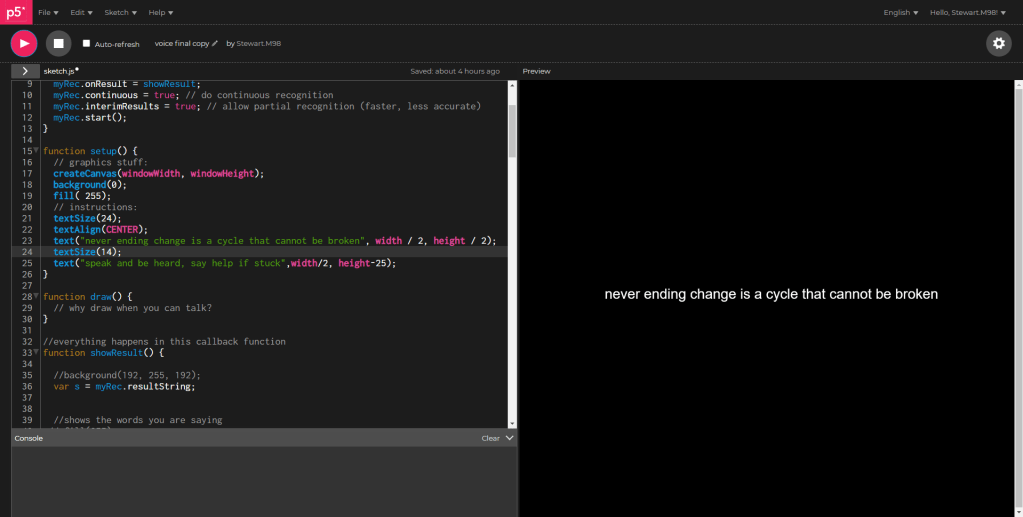Fold the draw function at line 28

[x=35, y=297]
